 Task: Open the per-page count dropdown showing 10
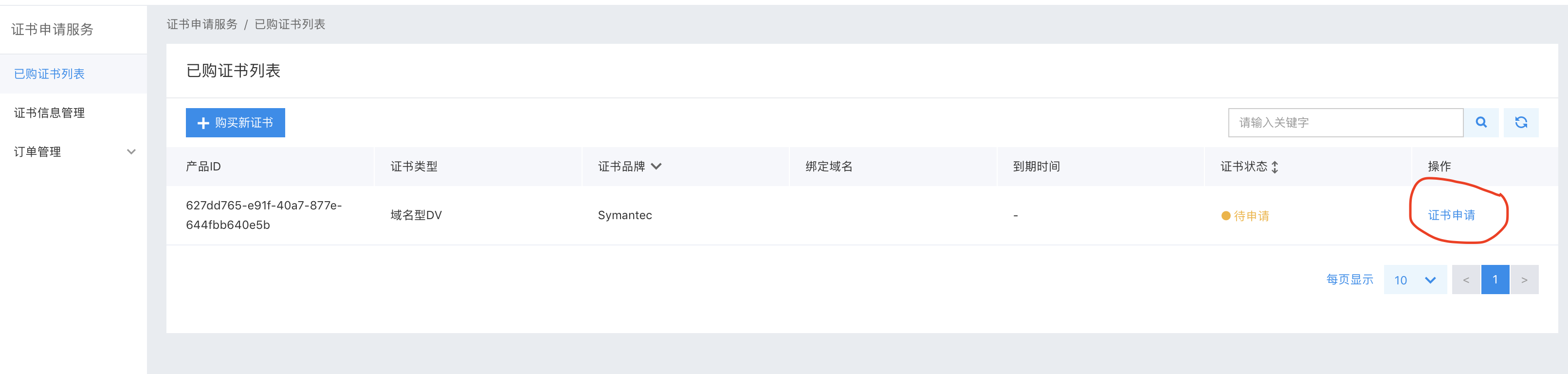(x=1415, y=280)
